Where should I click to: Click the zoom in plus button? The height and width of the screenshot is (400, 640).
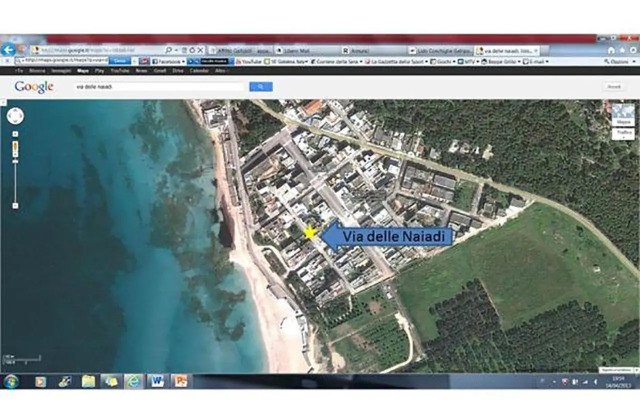15,135
